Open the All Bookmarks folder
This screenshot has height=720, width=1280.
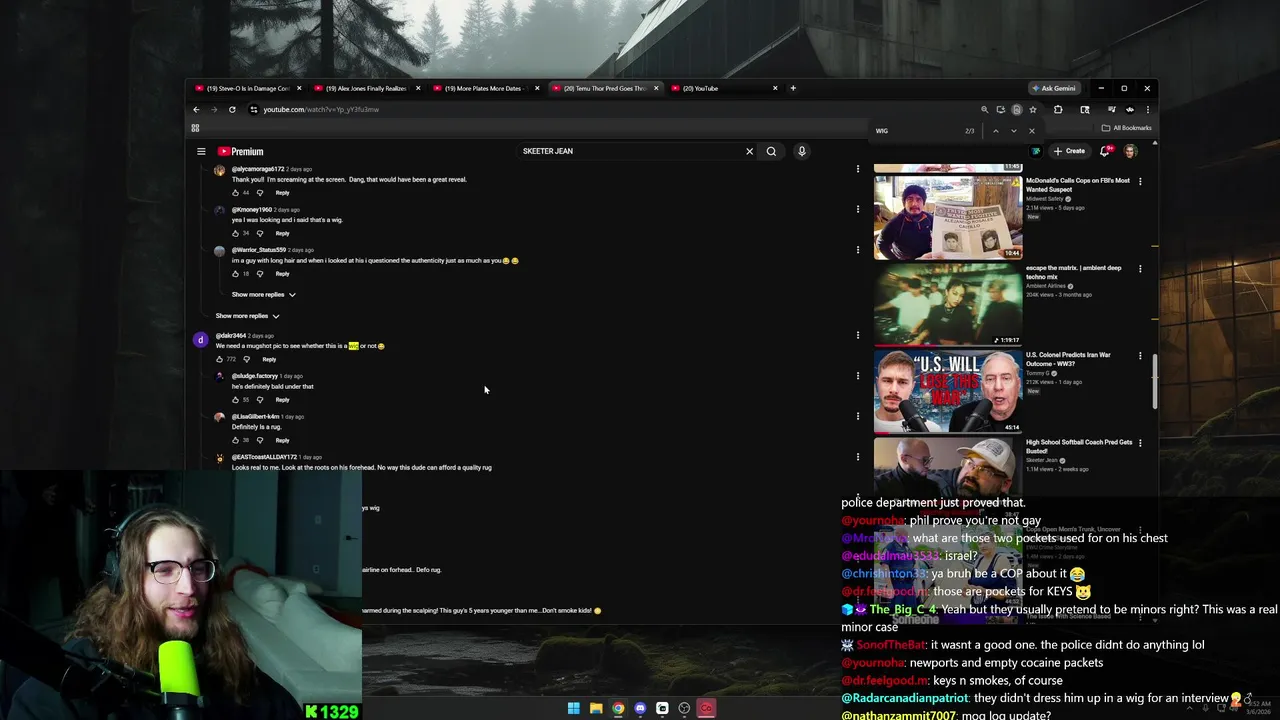(x=1126, y=128)
